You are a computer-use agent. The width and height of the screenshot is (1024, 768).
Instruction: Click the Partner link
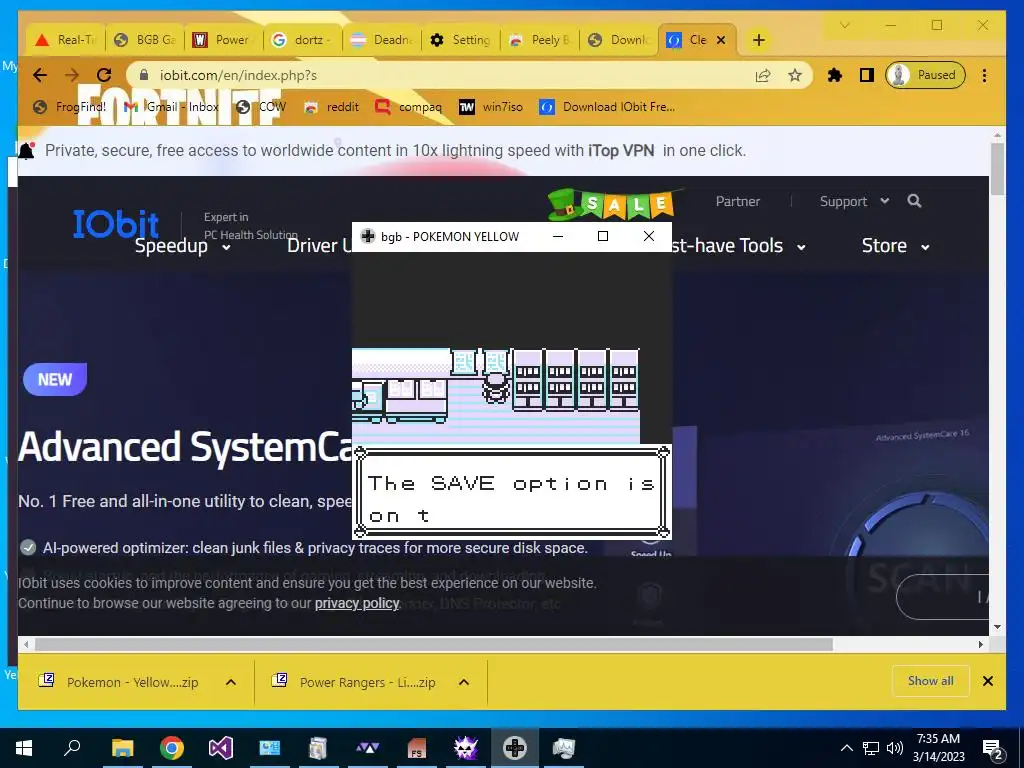pyautogui.click(x=738, y=201)
